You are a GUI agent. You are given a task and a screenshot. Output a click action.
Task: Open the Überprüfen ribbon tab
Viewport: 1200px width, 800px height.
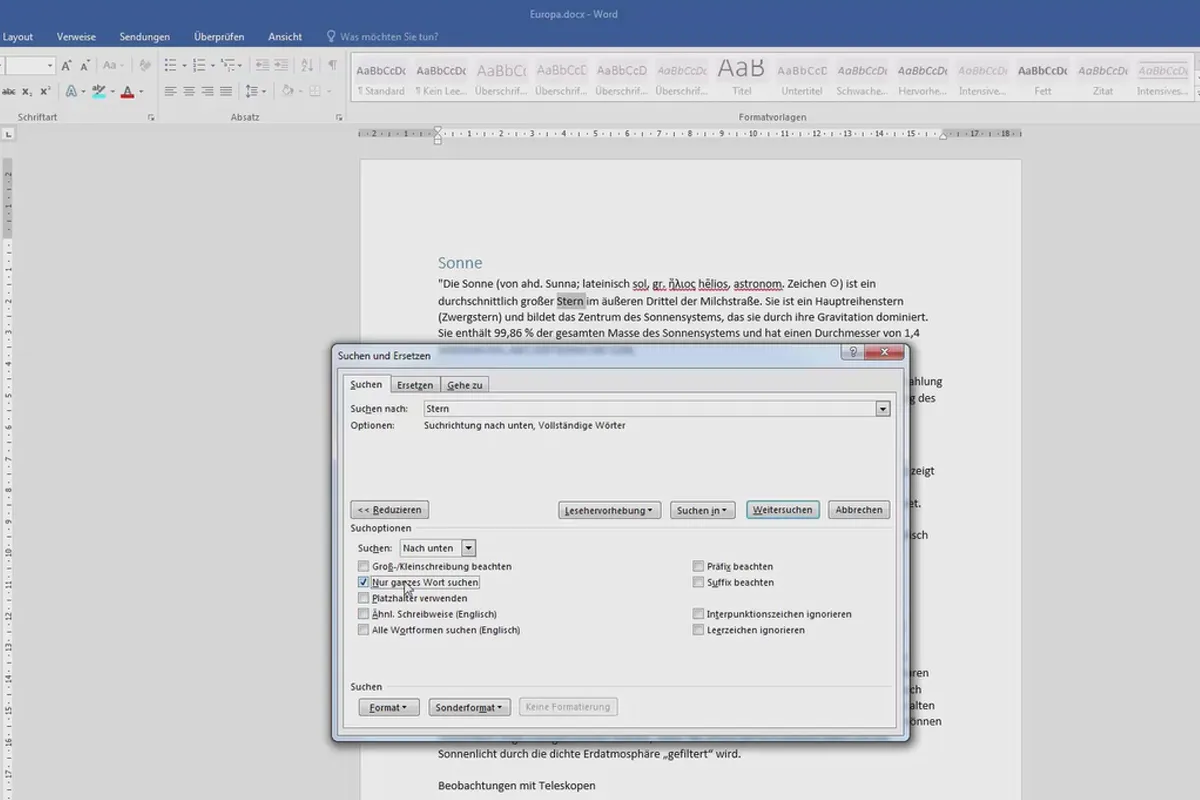click(219, 37)
